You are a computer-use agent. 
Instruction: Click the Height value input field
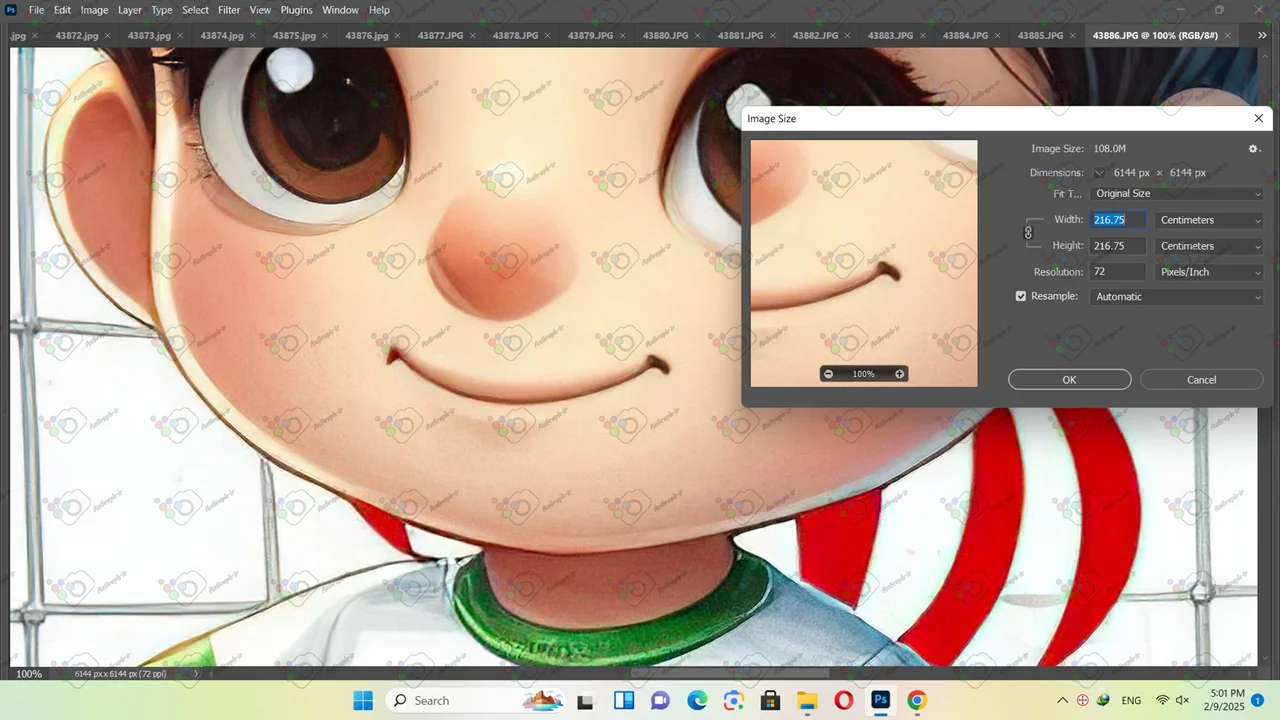[x=1118, y=246]
